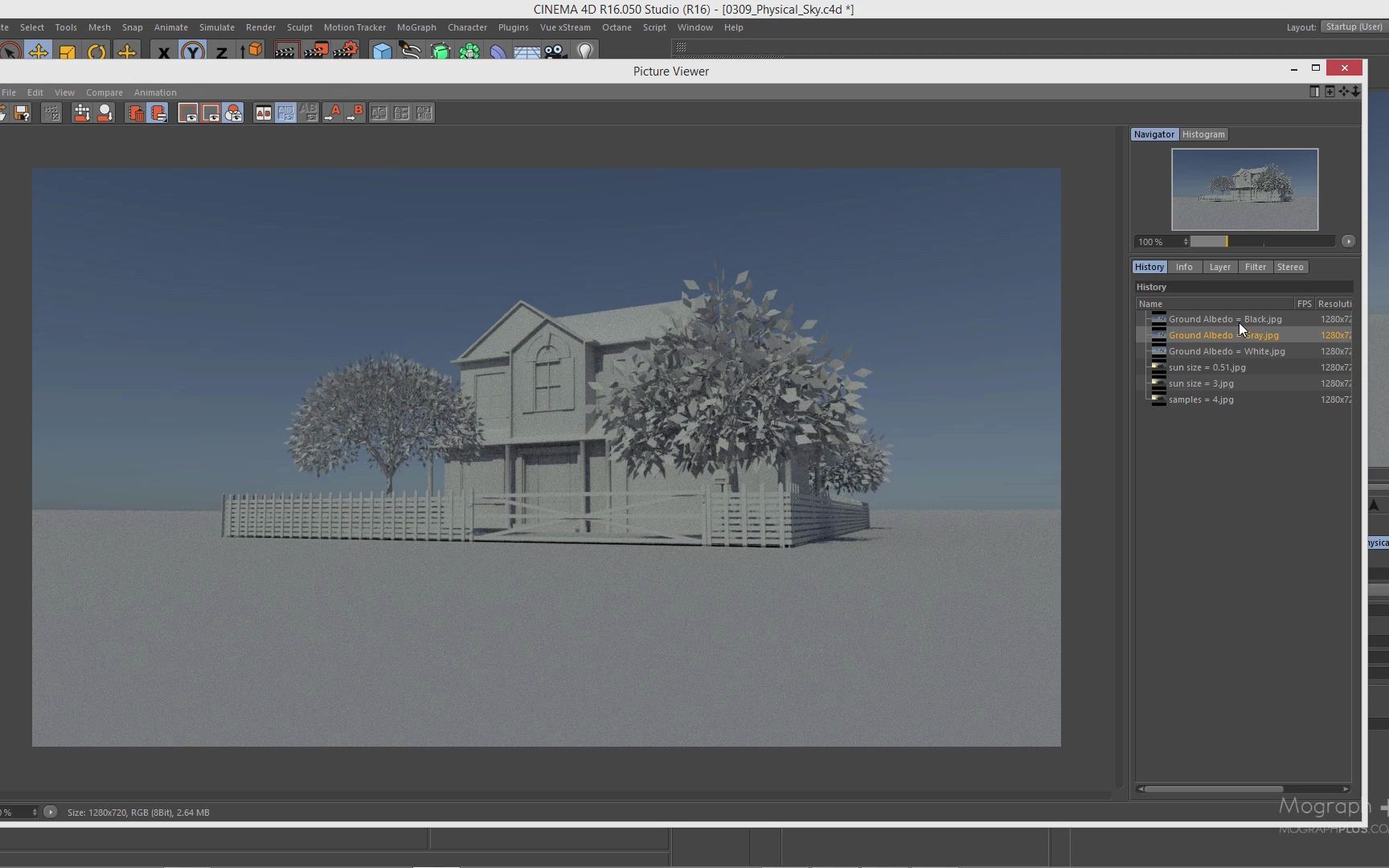This screenshot has height=868, width=1389.
Task: Click Render View clapperboard icon
Action: (286, 51)
